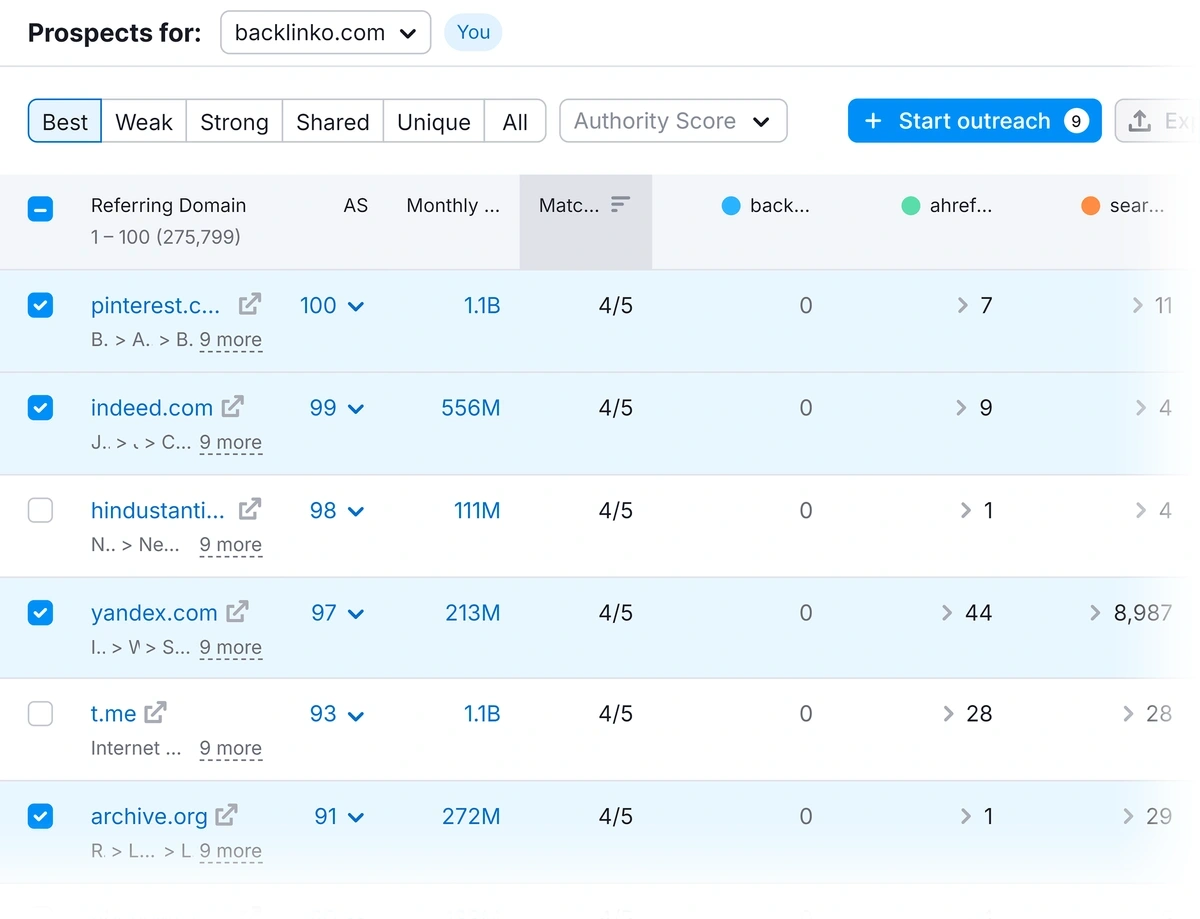1200x919 pixels.
Task: Click the green ahrefs column dot
Action: click(911, 206)
